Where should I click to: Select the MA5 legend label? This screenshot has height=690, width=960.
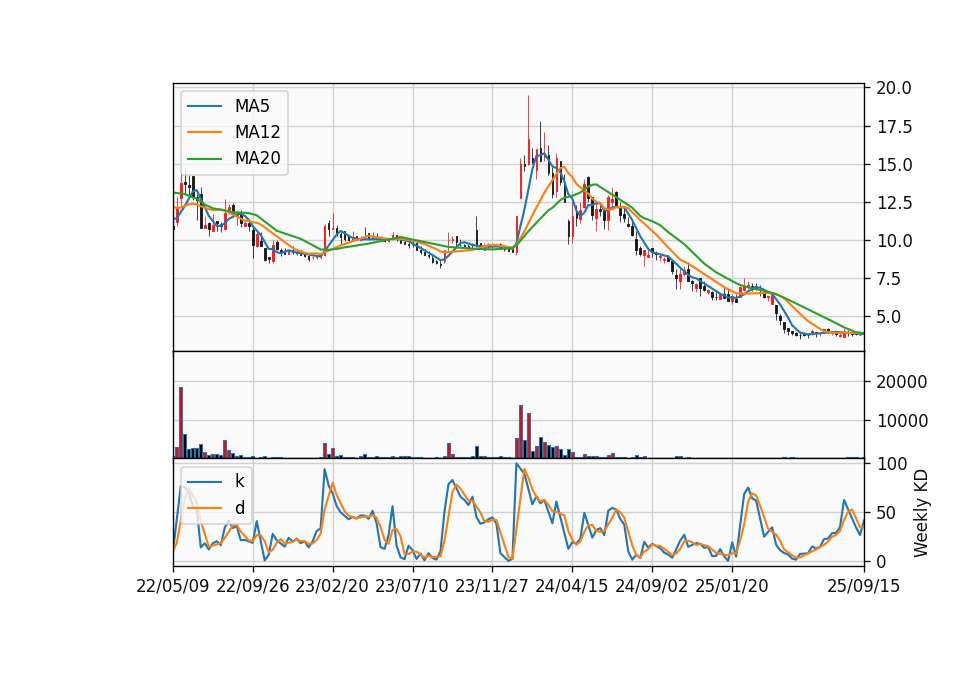coord(252,106)
